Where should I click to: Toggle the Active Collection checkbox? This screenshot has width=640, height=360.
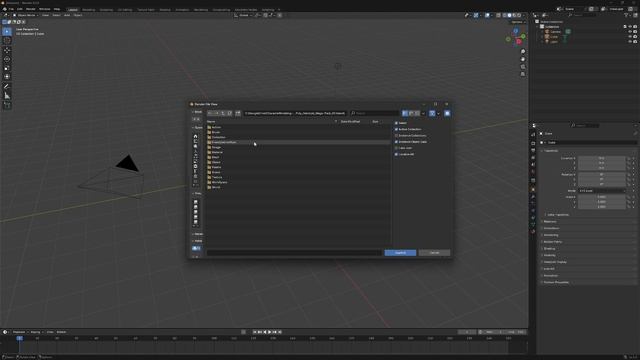[x=396, y=129]
